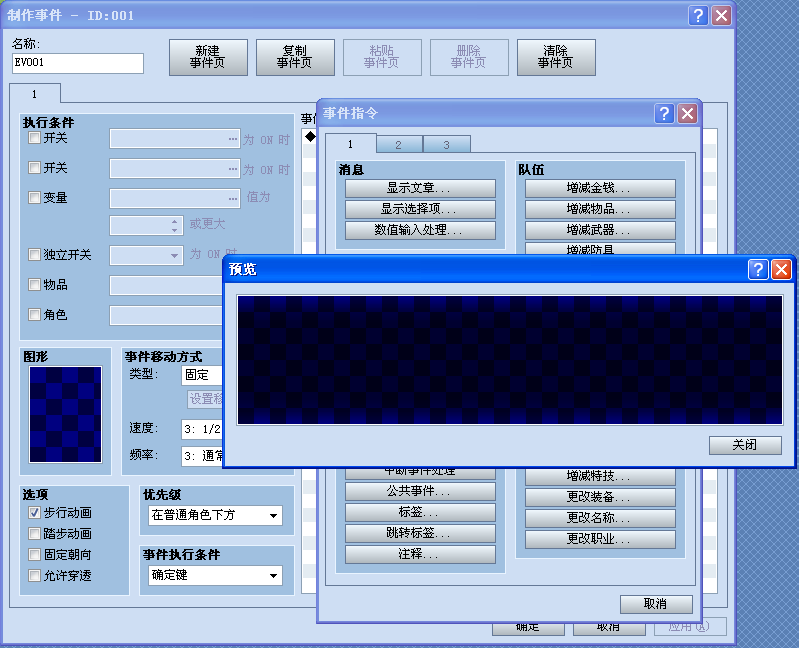The image size is (799, 648).
Task: Click the 图形 event graphic thumbnail
Action: pos(65,414)
